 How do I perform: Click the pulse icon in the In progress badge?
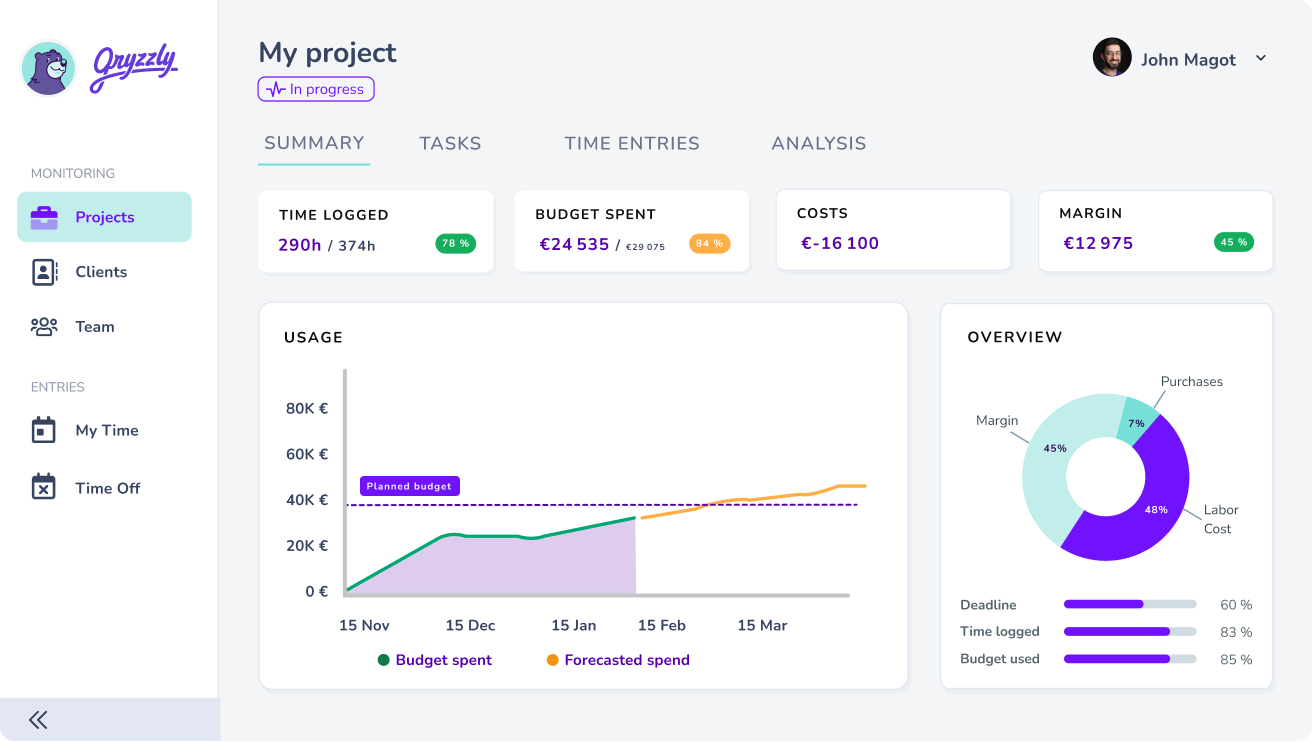click(x=275, y=89)
